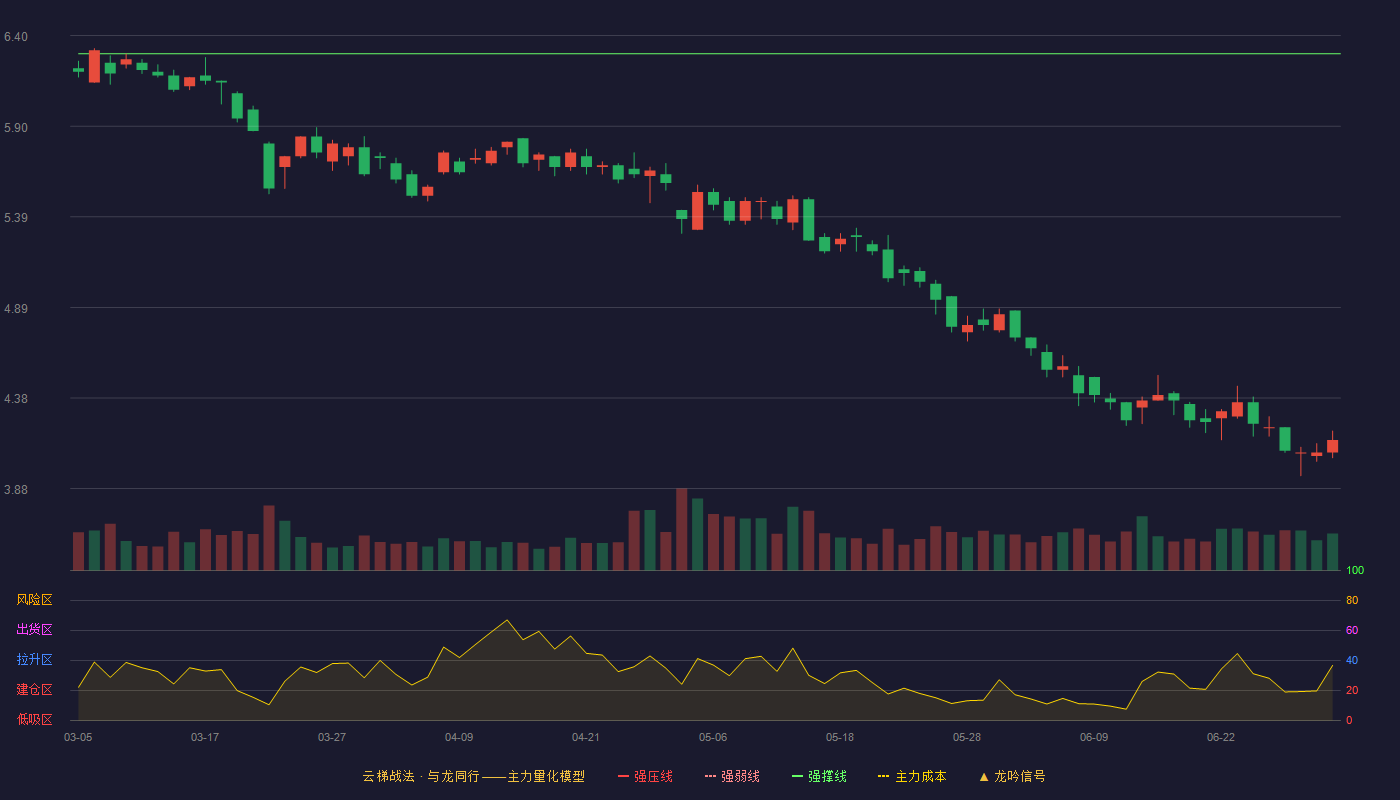
Task: Click the green 100 indicator scale value
Action: click(1355, 570)
